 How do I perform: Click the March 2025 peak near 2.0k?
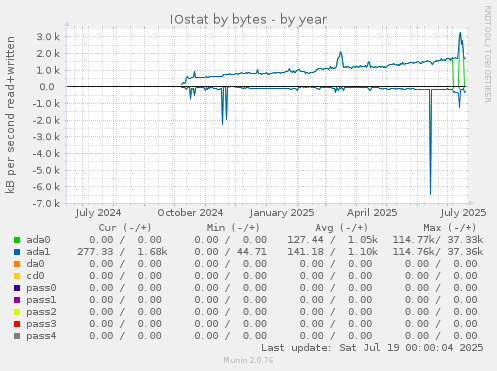(x=340, y=53)
